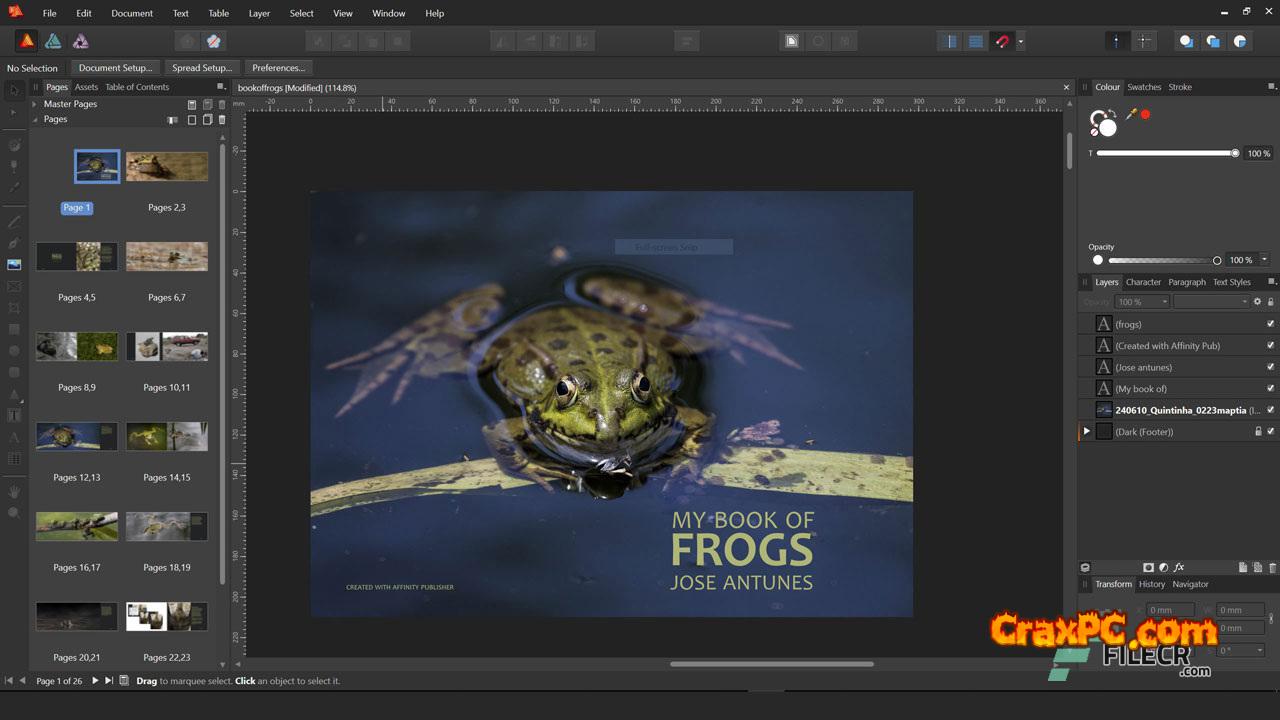Image resolution: width=1280 pixels, height=720 pixels.
Task: Open layer effects via the fx icon
Action: [x=1179, y=567]
